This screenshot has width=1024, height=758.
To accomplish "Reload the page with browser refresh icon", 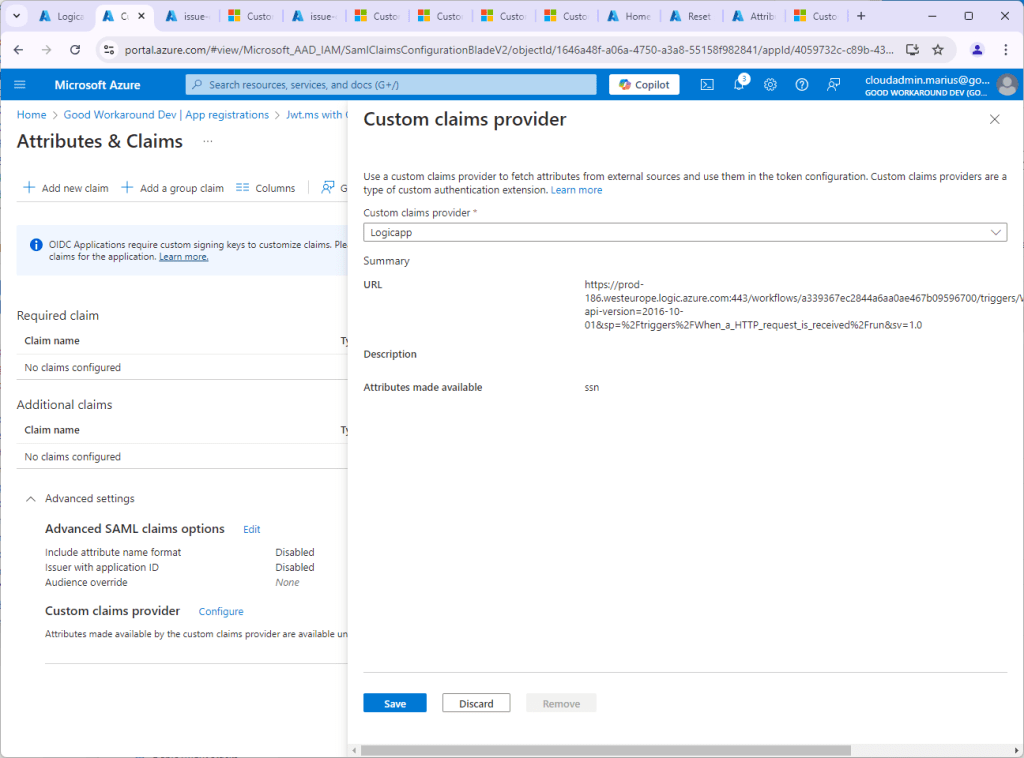I will point(75,49).
